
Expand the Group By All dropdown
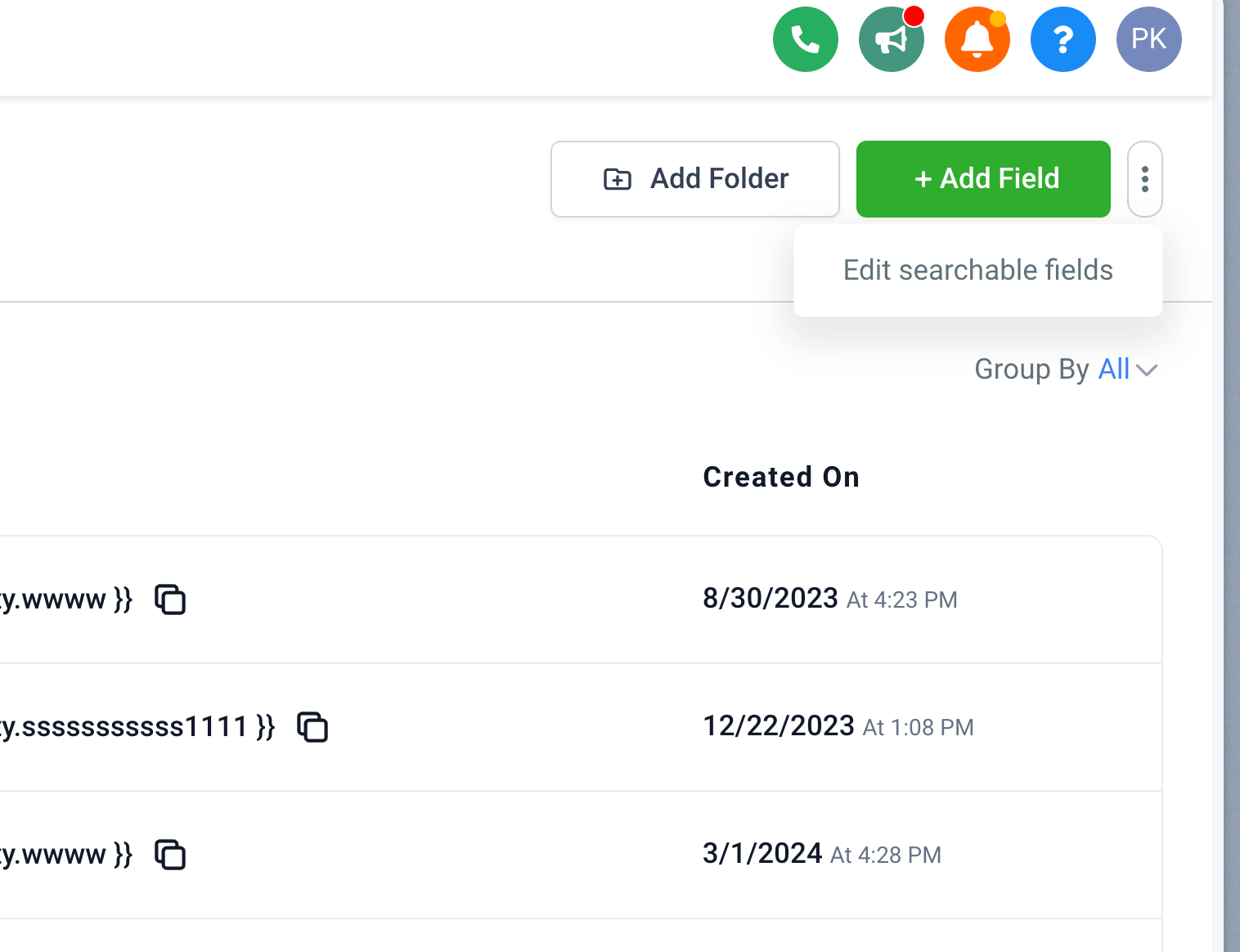click(1066, 370)
